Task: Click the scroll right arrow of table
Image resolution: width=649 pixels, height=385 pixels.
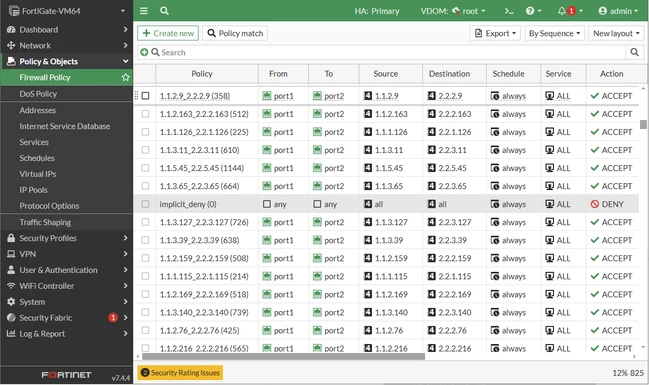Action: click(635, 356)
